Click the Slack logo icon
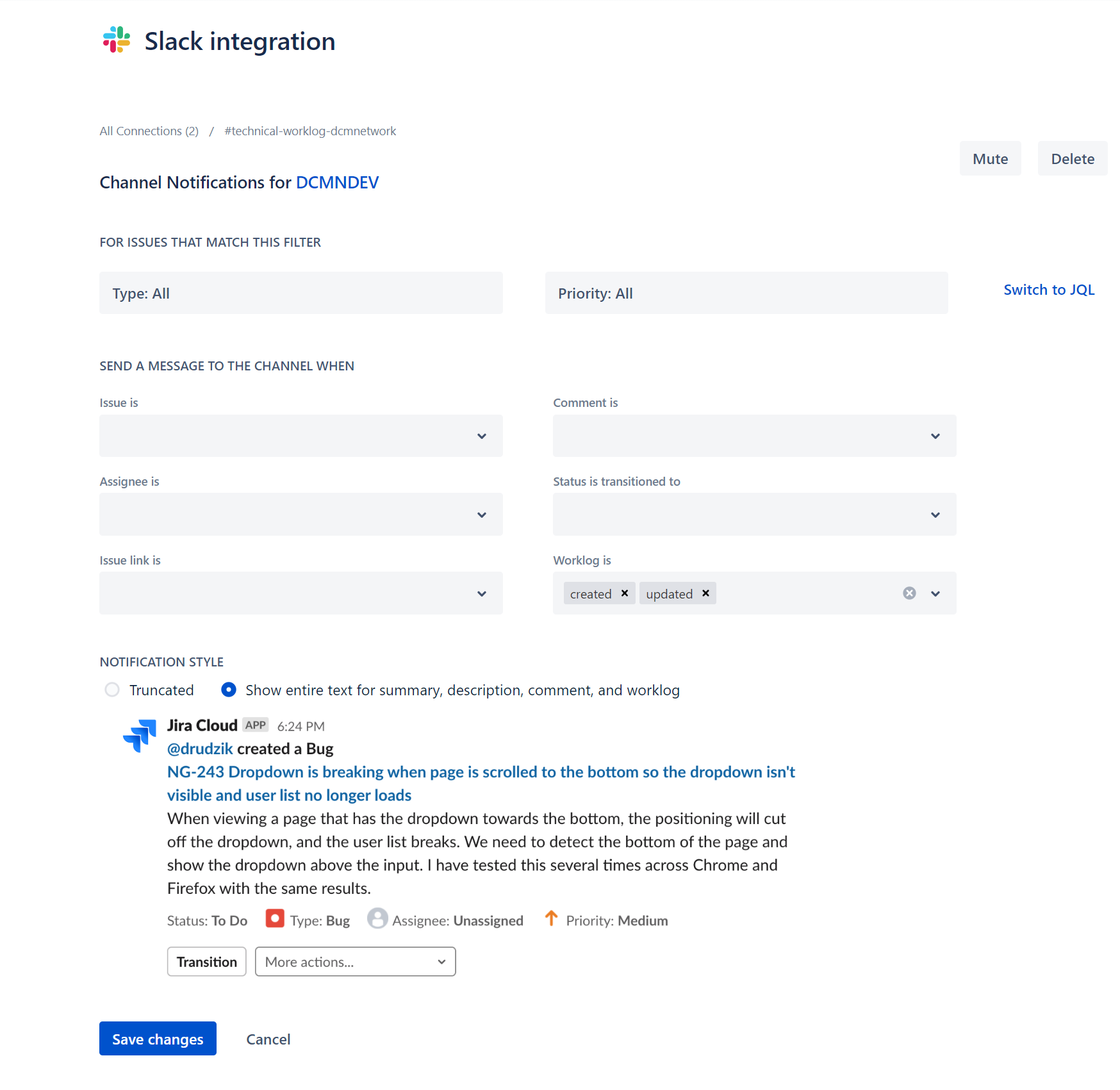The height and width of the screenshot is (1090, 1120). click(117, 40)
